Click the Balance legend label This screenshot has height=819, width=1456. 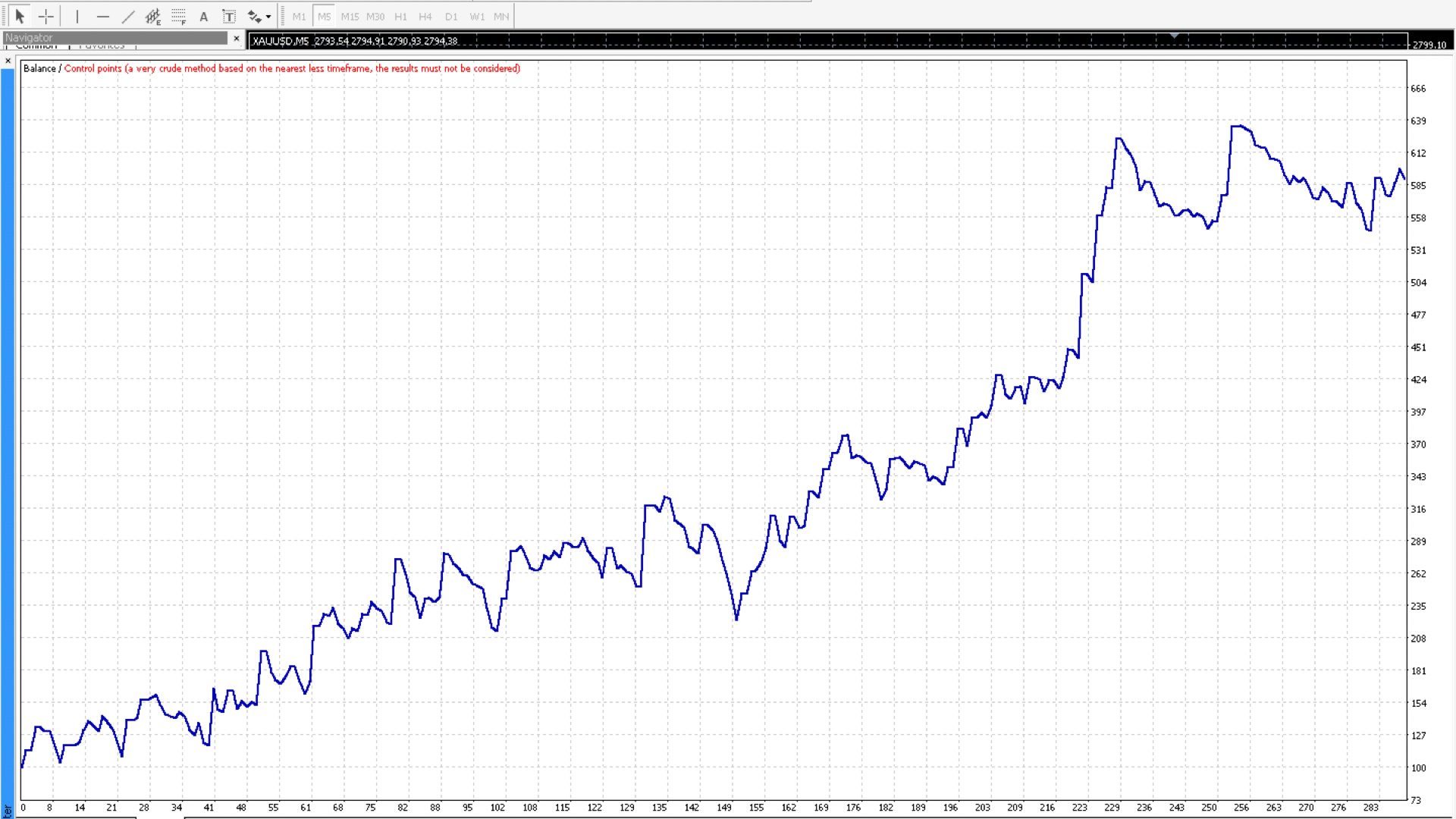coord(39,68)
